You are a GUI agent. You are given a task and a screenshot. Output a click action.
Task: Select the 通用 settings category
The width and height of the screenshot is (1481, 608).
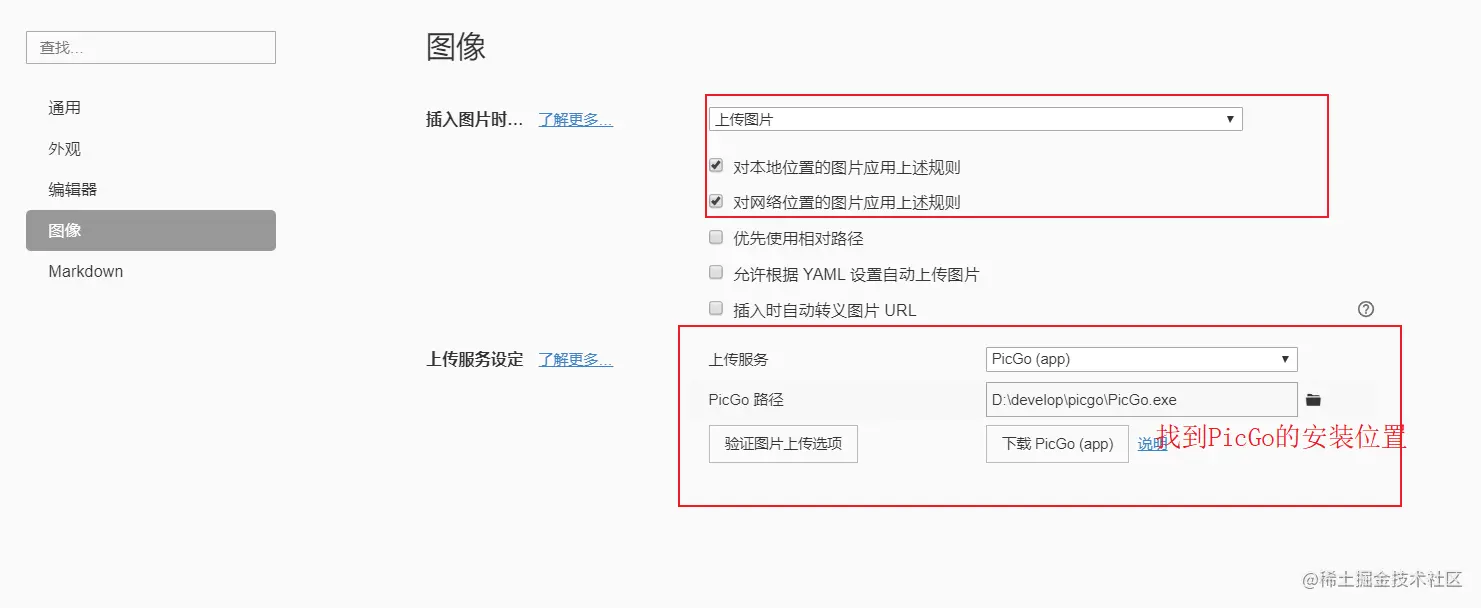151,108
